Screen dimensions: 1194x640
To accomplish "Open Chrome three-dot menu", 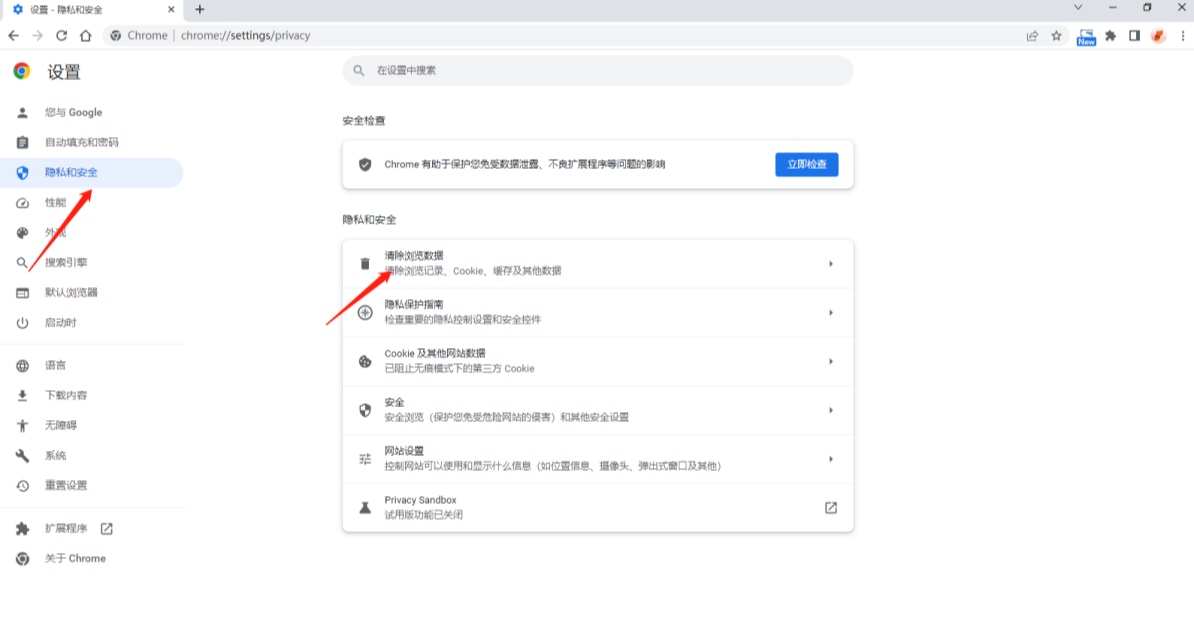I will click(x=1183, y=36).
